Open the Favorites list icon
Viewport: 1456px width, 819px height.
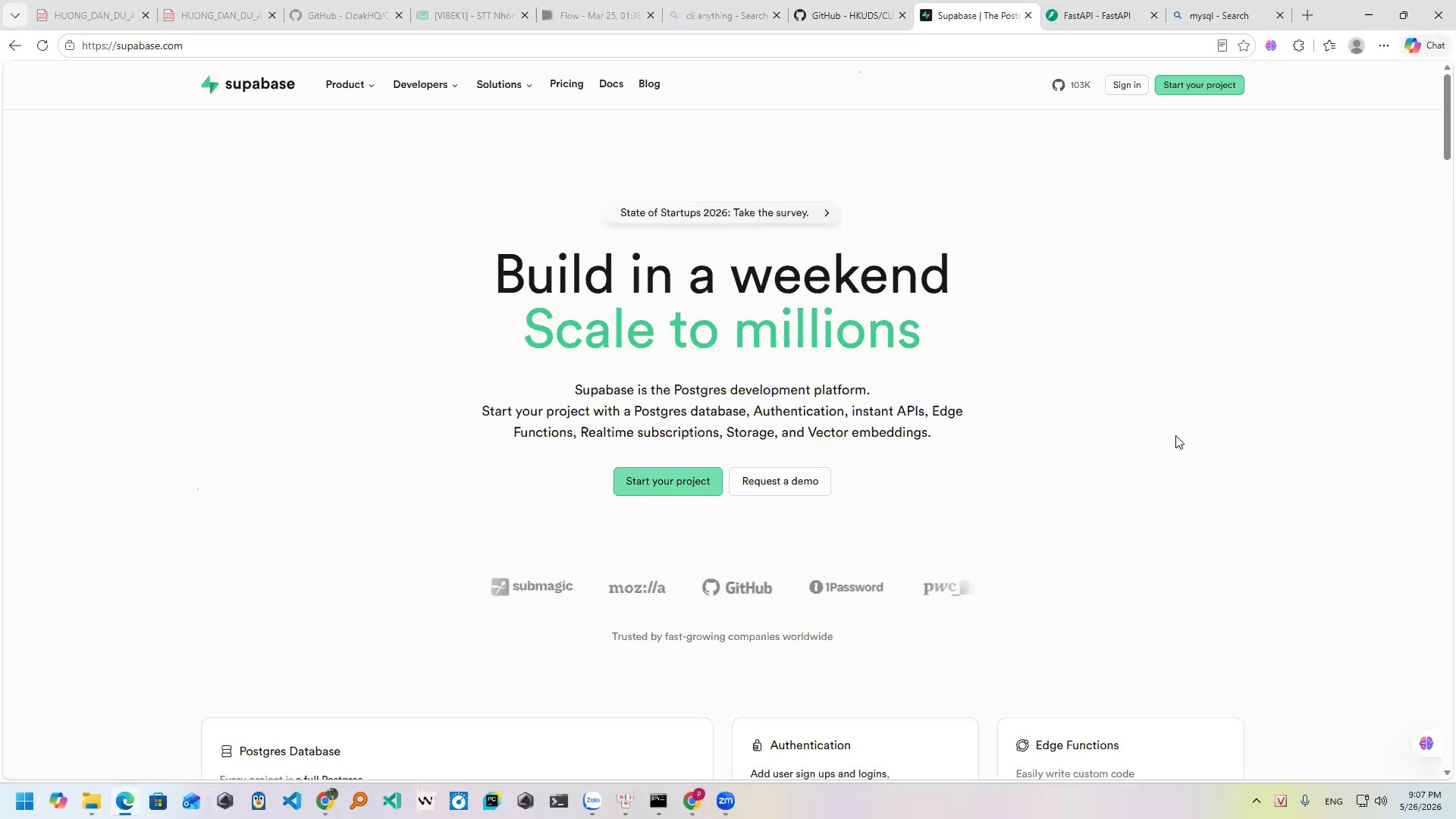[x=1329, y=45]
